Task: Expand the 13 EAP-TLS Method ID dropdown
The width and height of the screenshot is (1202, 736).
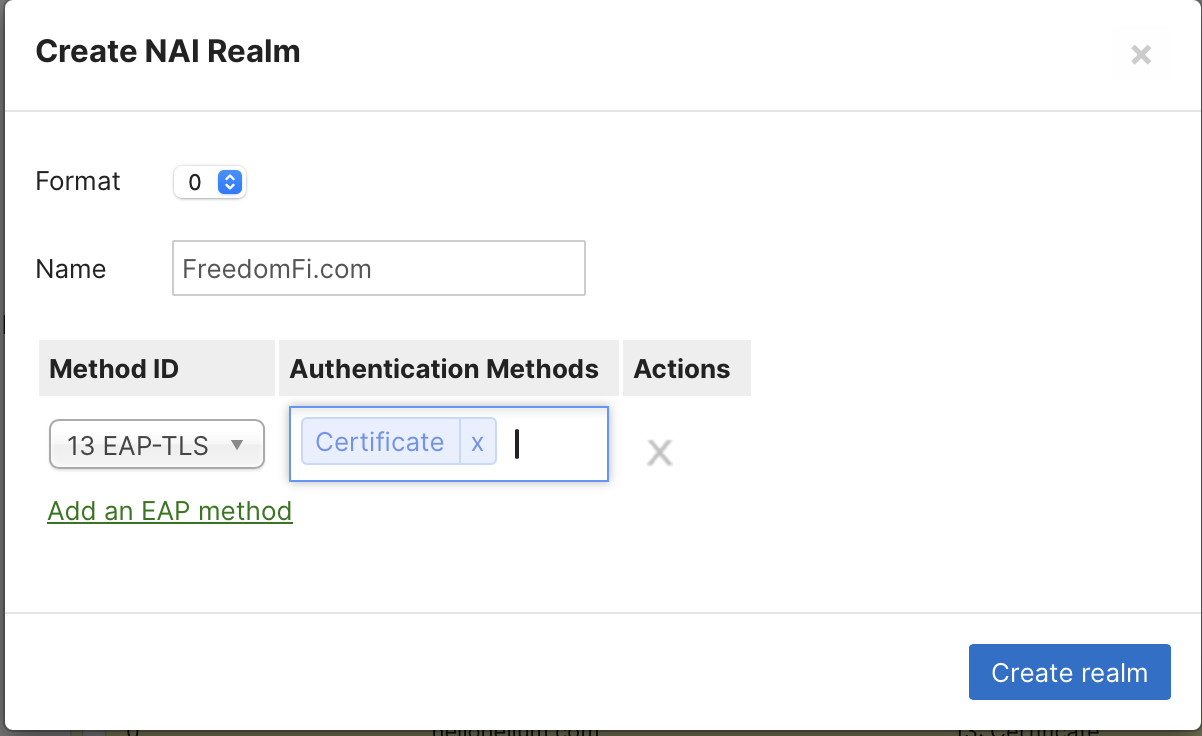Action: click(157, 444)
